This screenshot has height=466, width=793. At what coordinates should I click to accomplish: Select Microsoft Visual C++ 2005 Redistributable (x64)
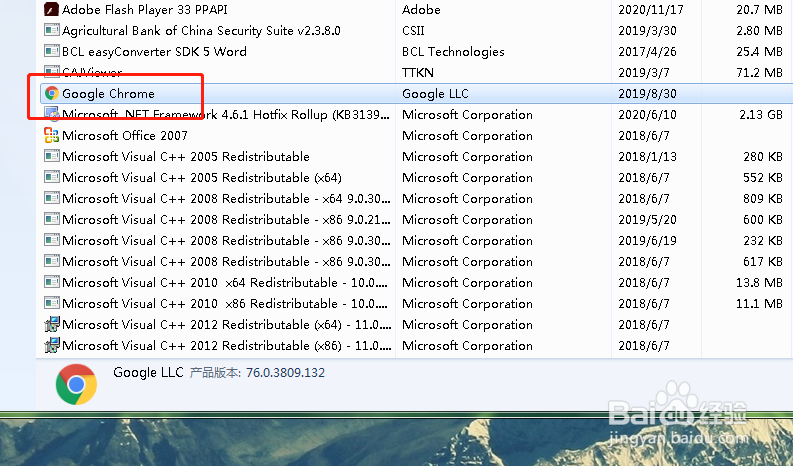pos(202,178)
